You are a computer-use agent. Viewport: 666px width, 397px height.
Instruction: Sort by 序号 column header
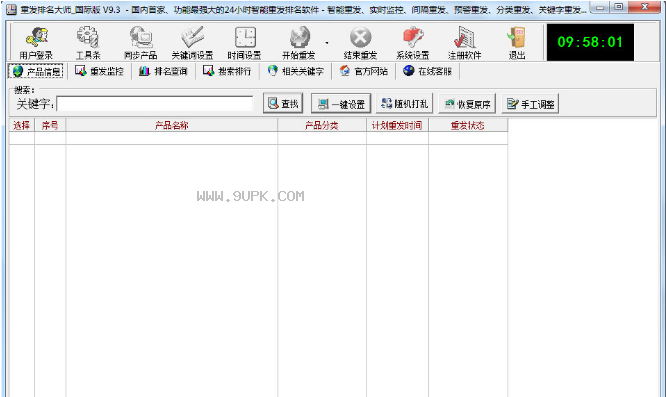[x=50, y=125]
